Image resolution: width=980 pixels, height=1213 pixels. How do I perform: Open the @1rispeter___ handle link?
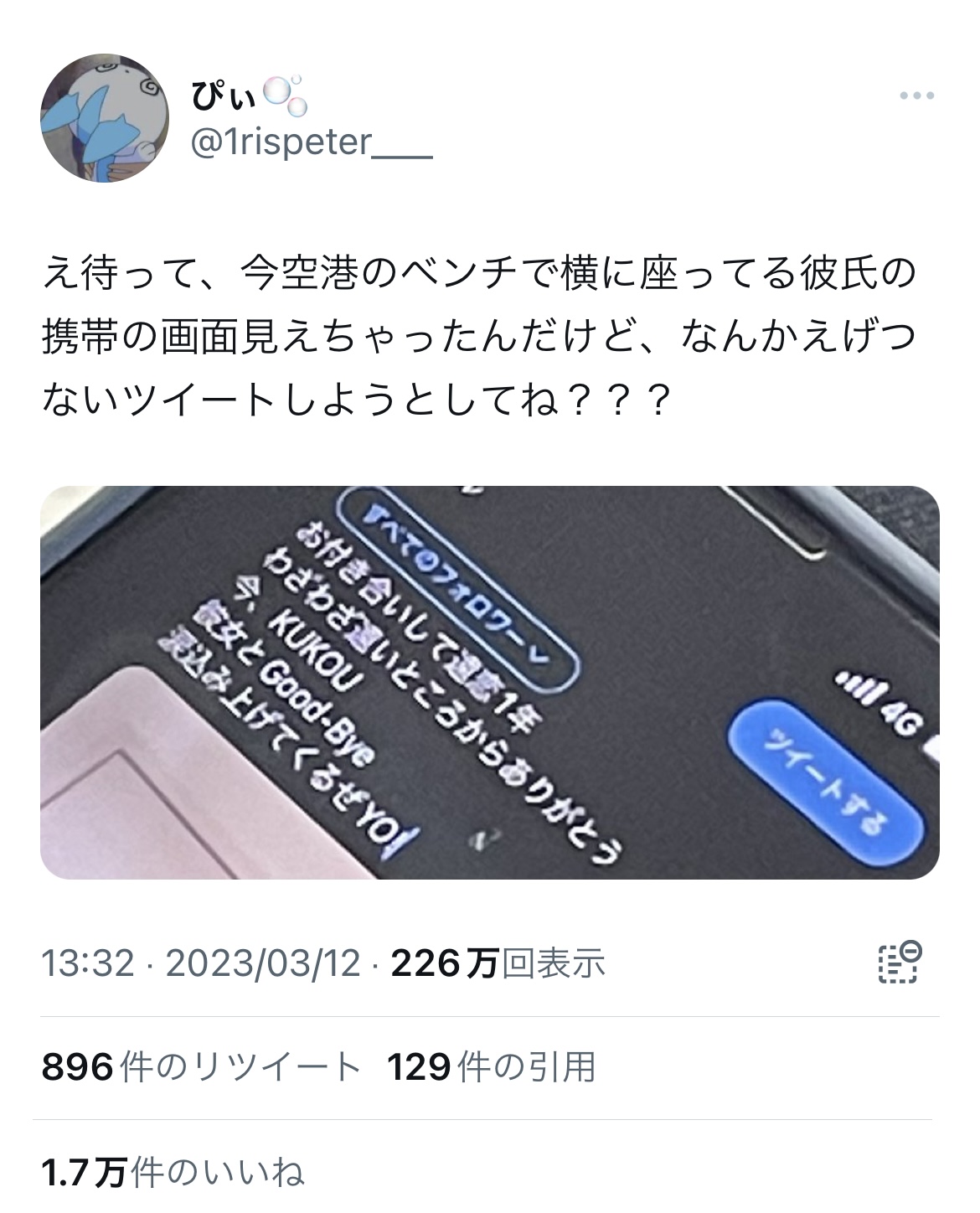click(x=312, y=143)
